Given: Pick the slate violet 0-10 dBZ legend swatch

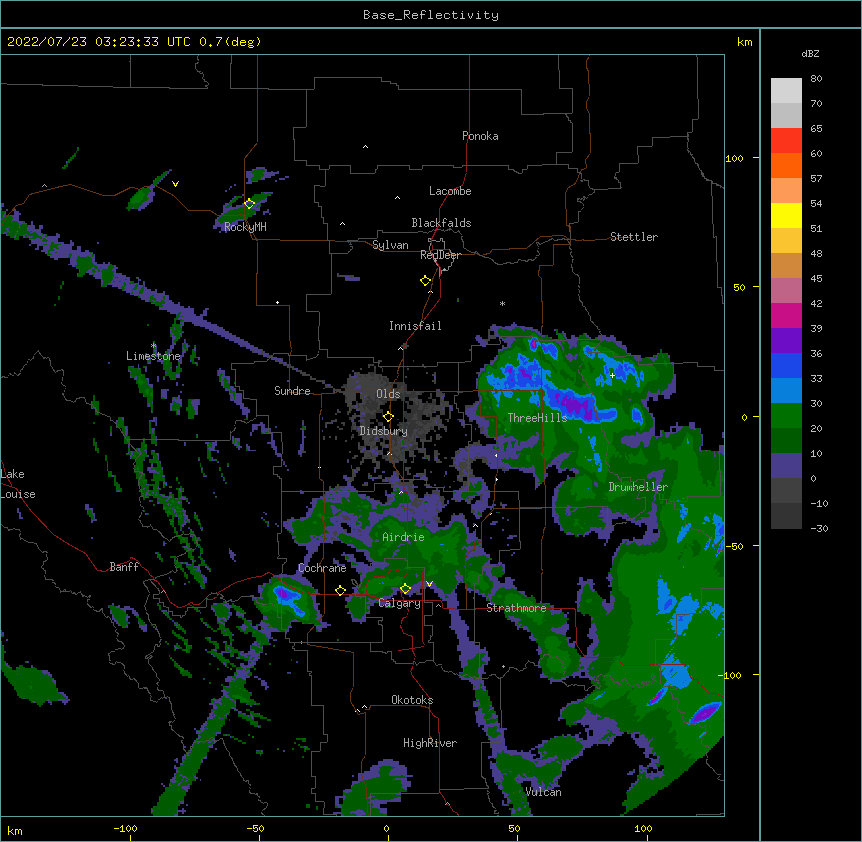Looking at the screenshot, I should (x=786, y=466).
